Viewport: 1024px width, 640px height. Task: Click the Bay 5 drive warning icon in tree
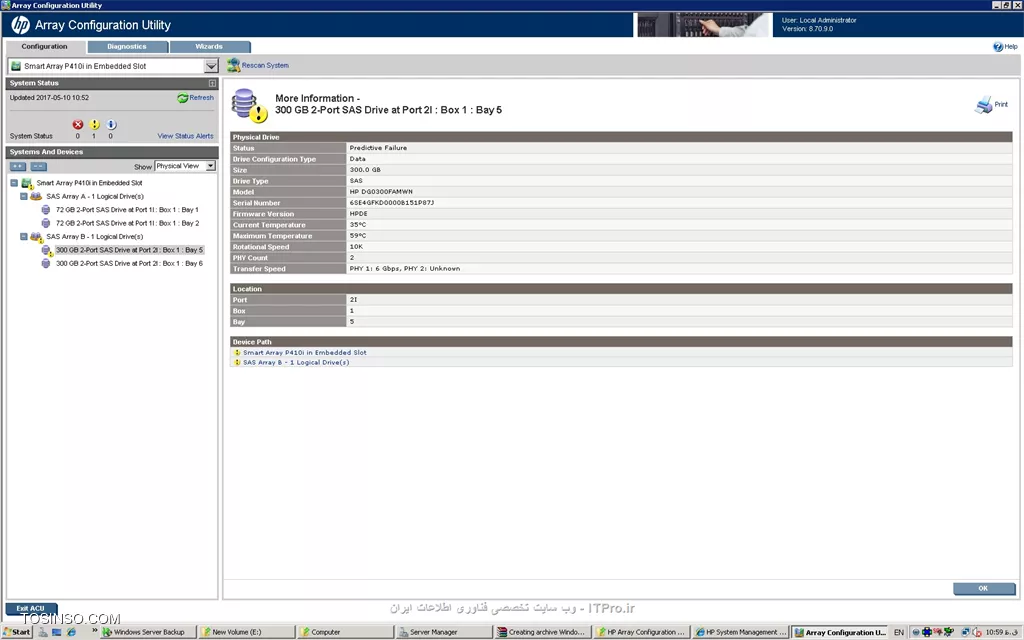[46, 250]
